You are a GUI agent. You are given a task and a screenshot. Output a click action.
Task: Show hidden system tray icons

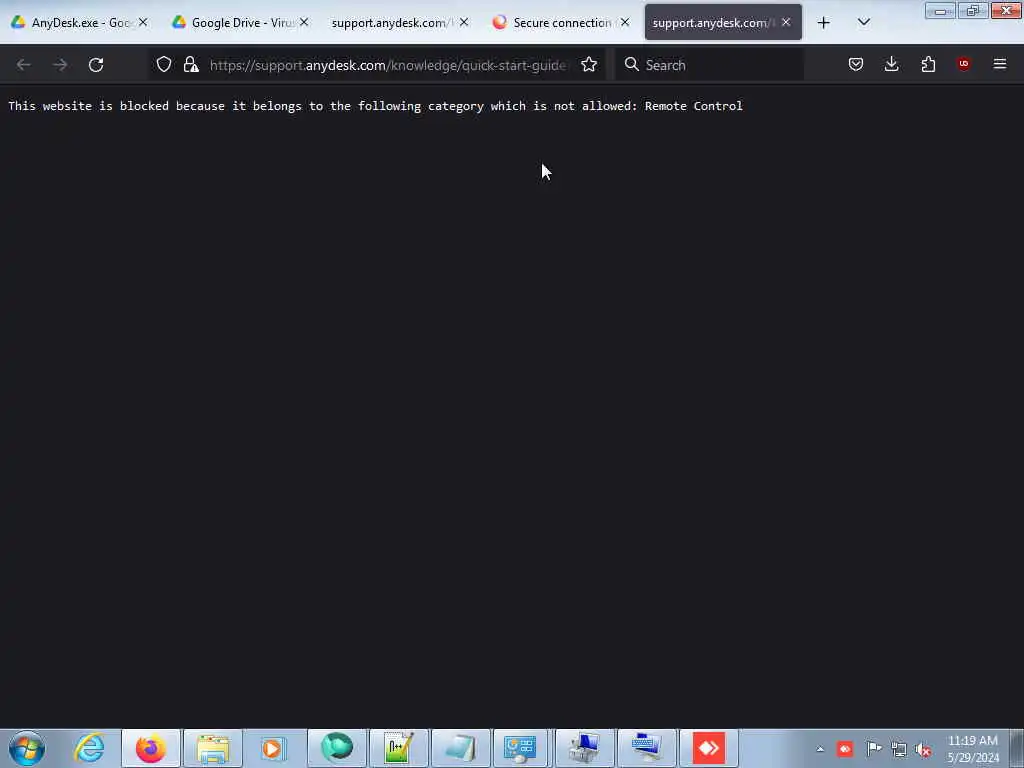(820, 749)
